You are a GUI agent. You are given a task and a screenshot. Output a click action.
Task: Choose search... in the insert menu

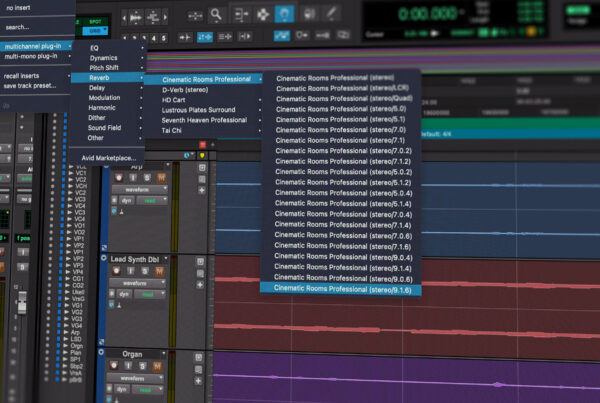(17, 27)
